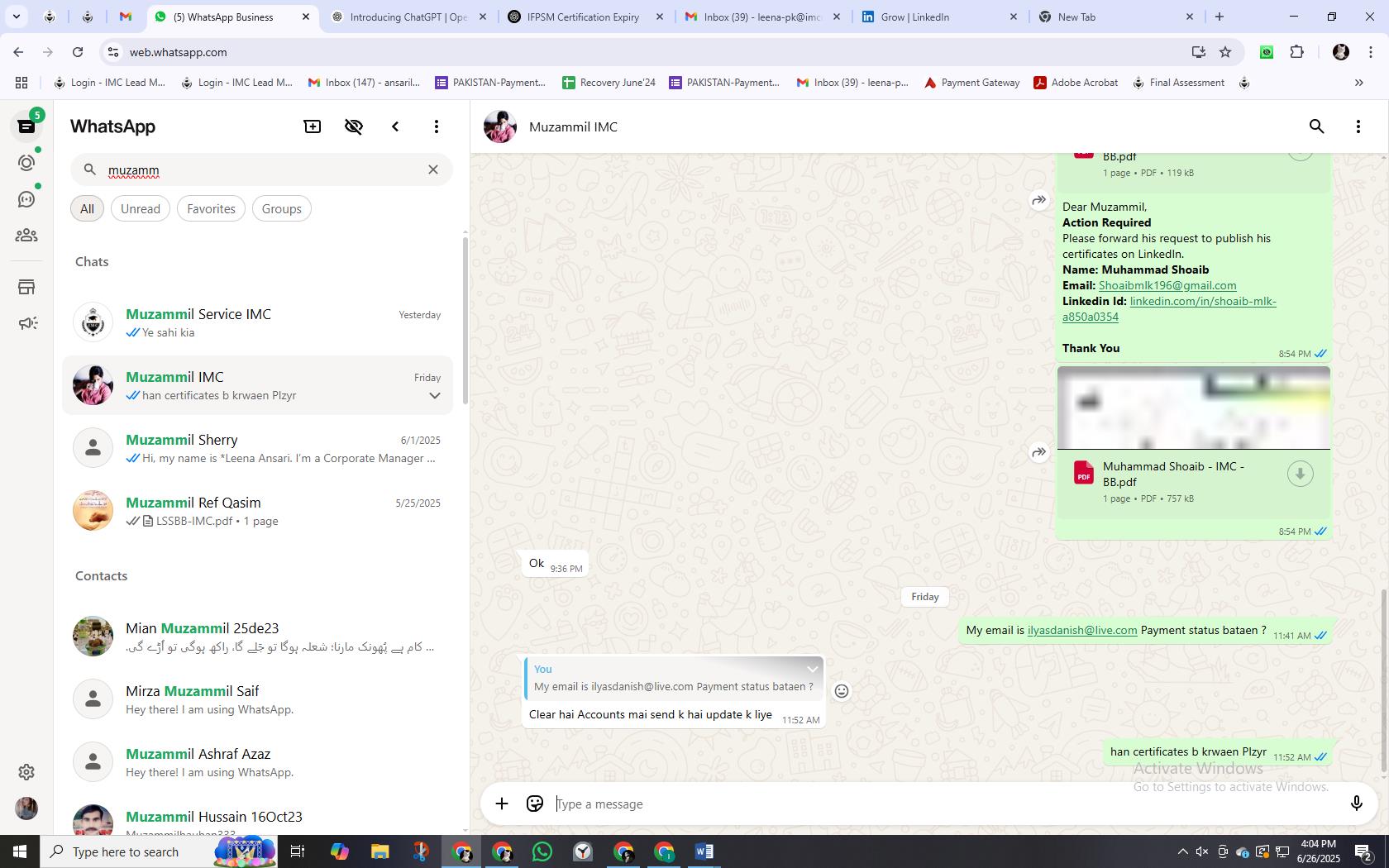This screenshot has height=868, width=1389.
Task: React with emoji to Clear hai message
Action: pos(842,691)
